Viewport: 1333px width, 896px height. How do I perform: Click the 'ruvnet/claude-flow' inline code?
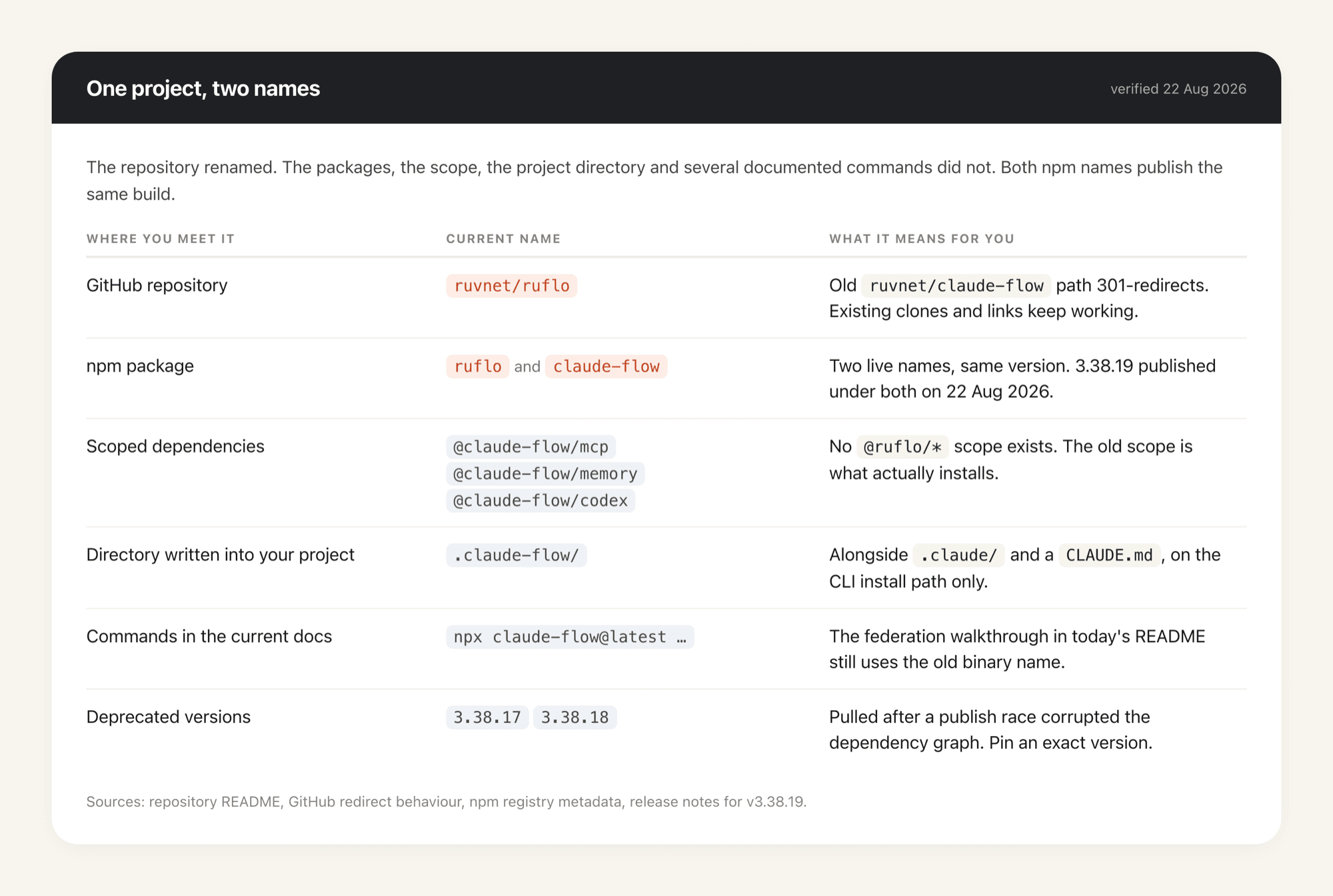[956, 286]
